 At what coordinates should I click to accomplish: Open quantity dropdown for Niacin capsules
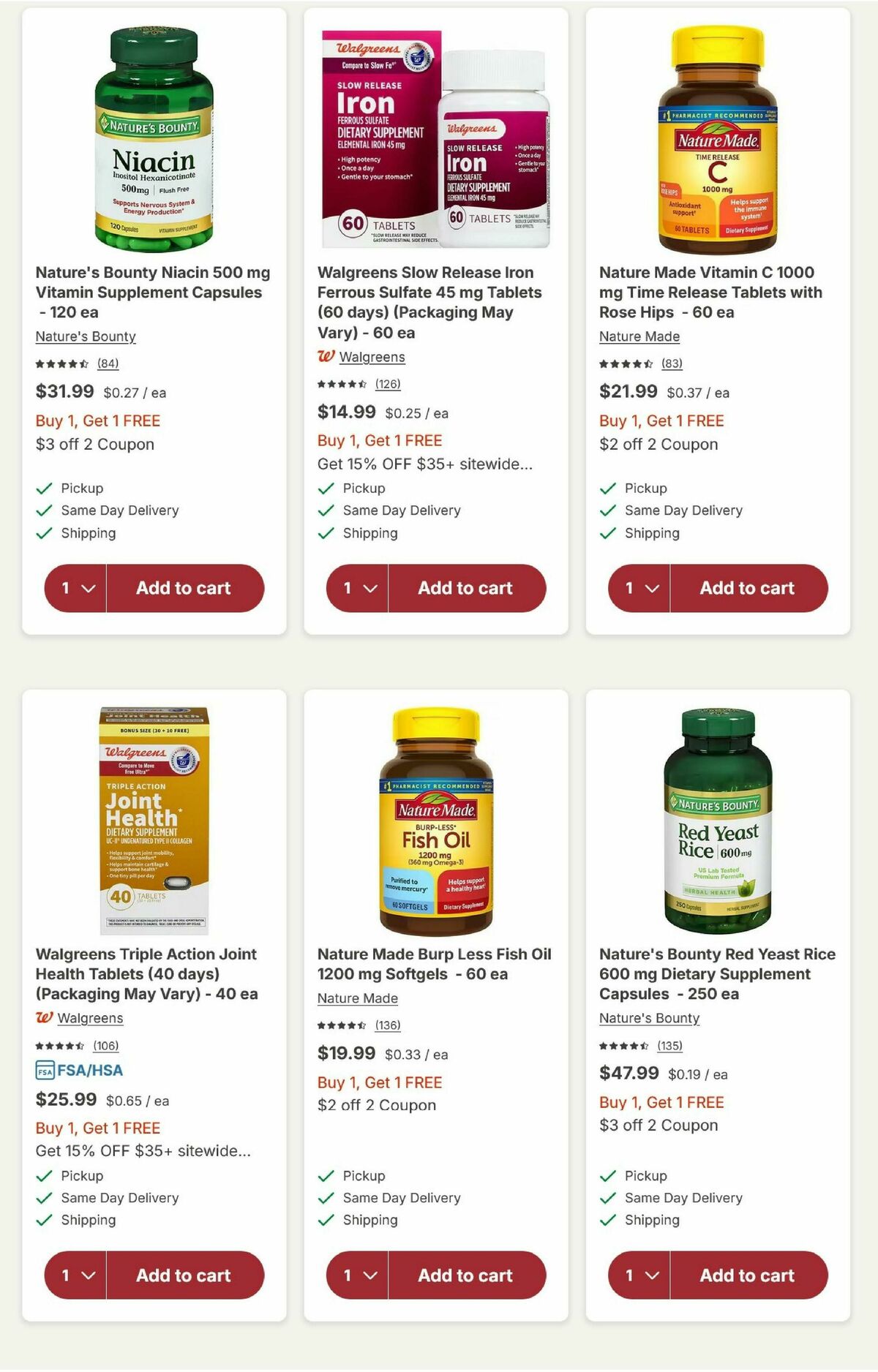pyautogui.click(x=74, y=587)
